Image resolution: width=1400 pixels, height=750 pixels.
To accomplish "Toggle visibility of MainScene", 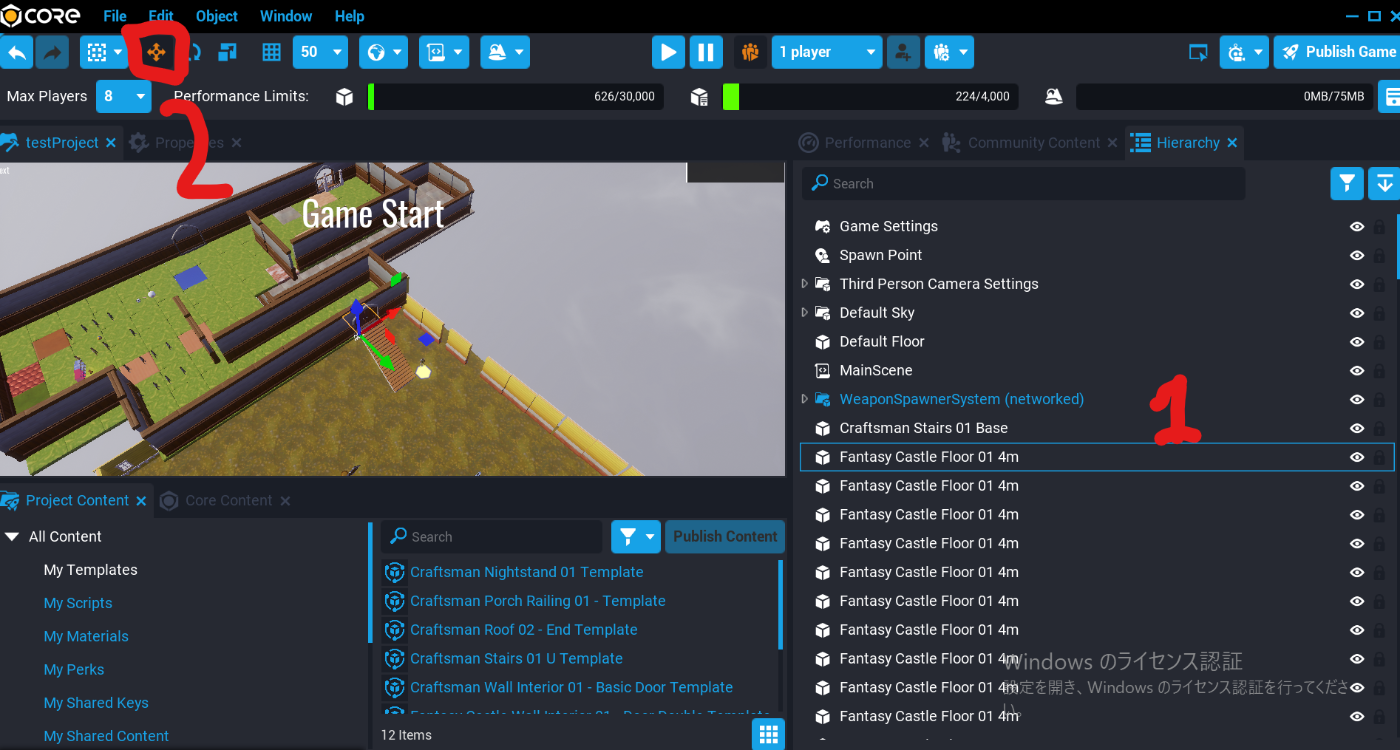I will pyautogui.click(x=1357, y=371).
